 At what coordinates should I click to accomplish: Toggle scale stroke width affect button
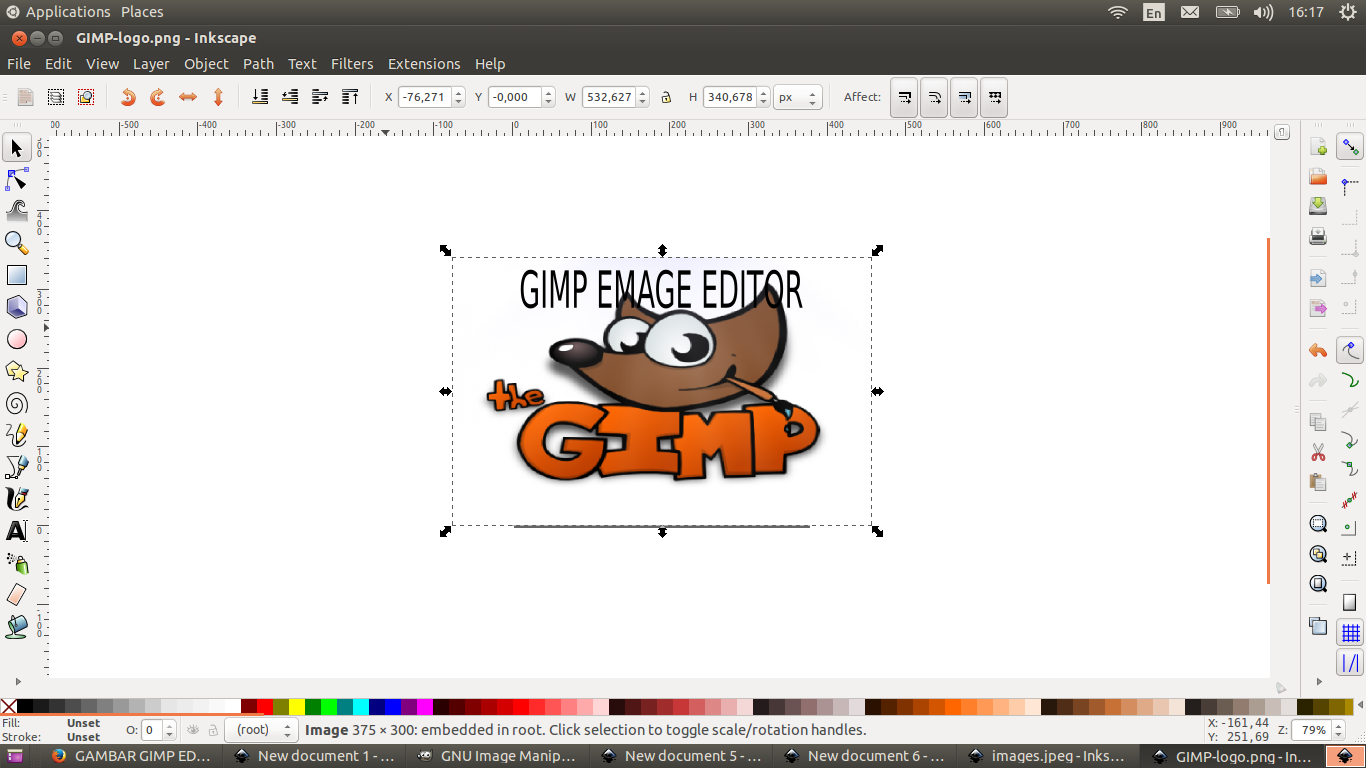click(x=904, y=97)
